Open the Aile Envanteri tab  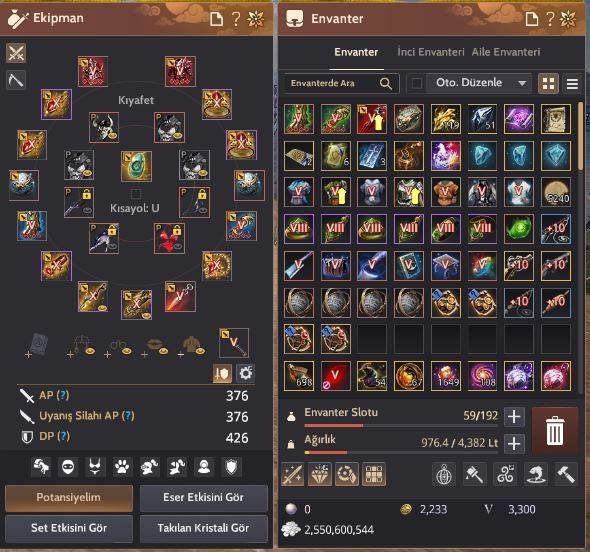506,52
